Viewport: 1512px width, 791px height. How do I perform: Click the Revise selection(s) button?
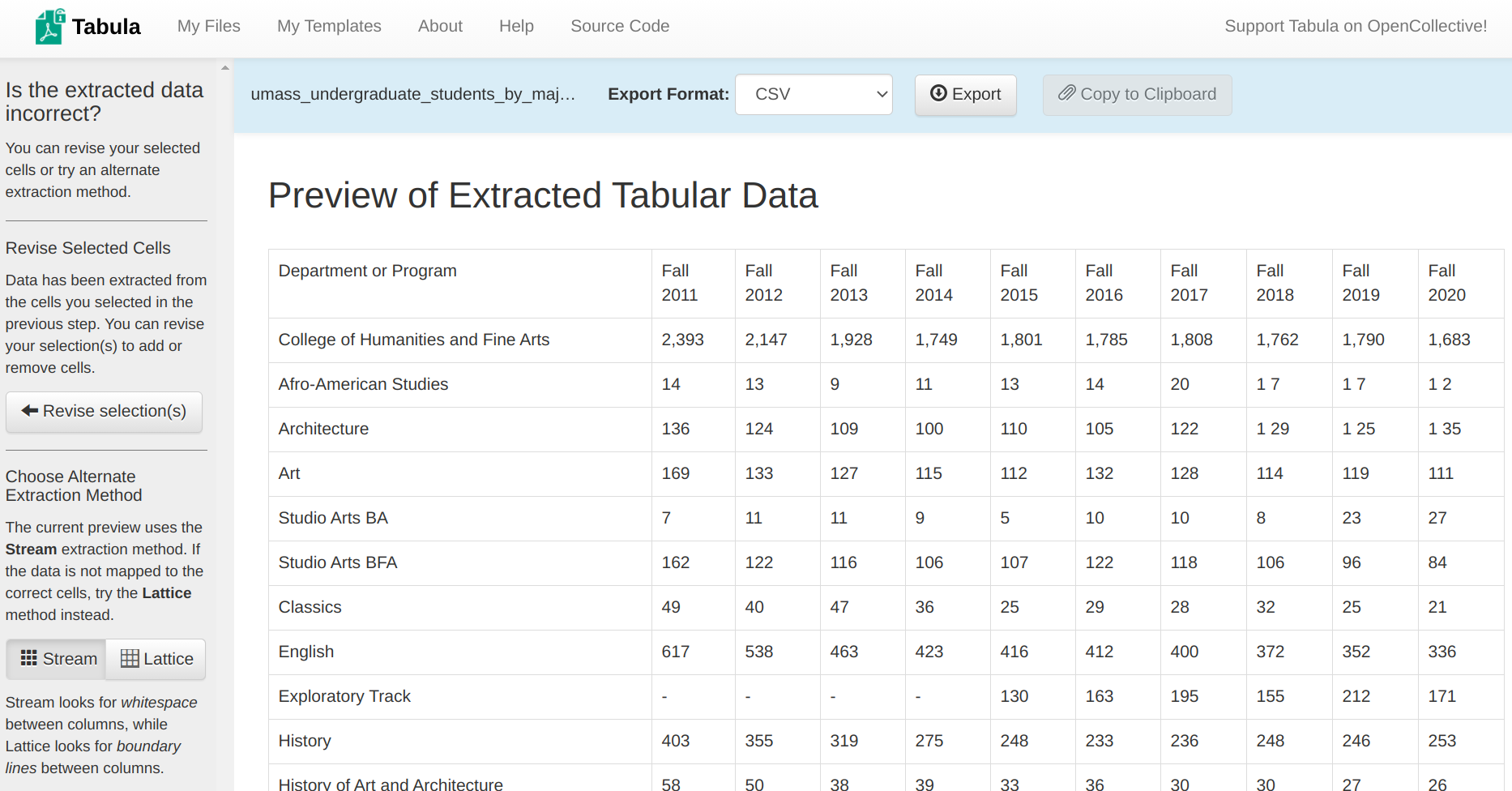105,412
